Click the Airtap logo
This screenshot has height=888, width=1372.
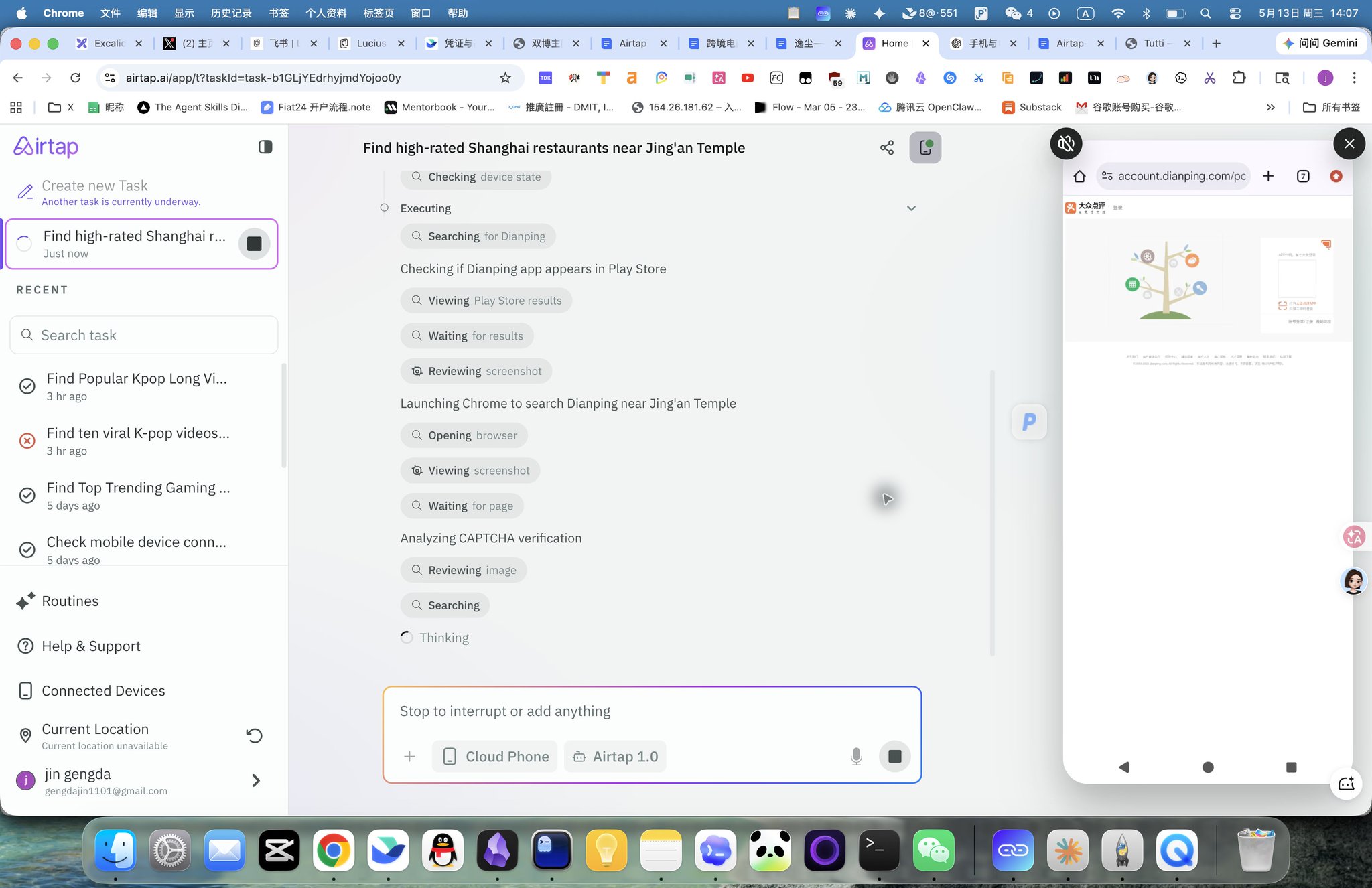coord(46,146)
